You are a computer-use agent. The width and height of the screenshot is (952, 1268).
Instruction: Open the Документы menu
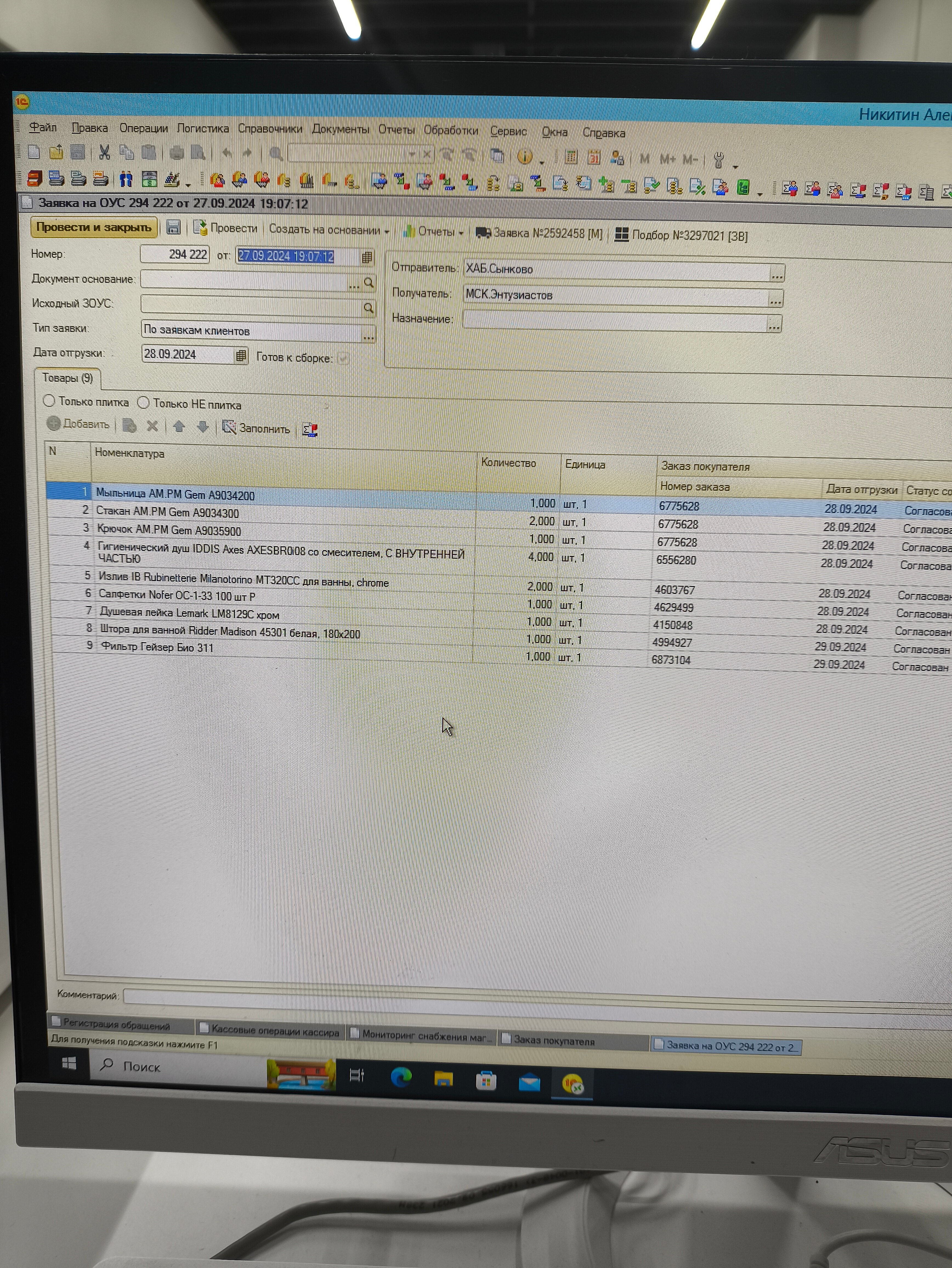coord(341,129)
